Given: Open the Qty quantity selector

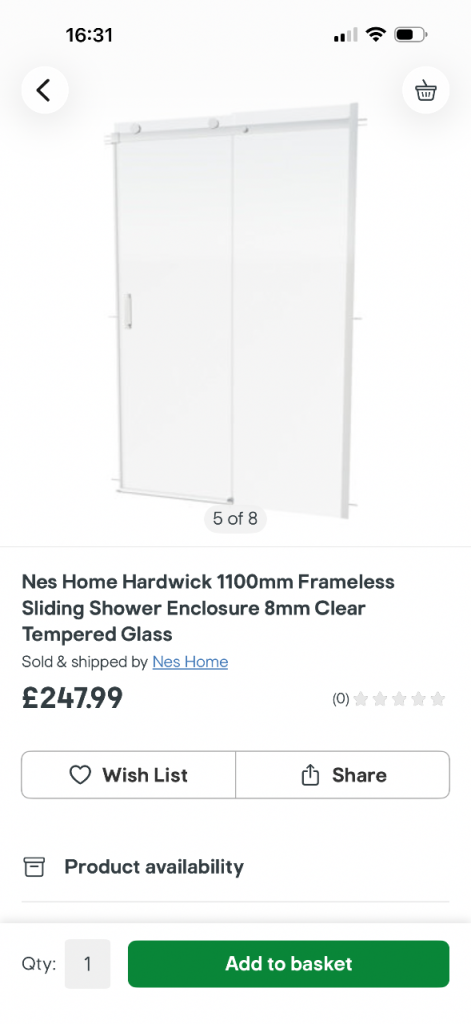Looking at the screenshot, I should click(88, 964).
